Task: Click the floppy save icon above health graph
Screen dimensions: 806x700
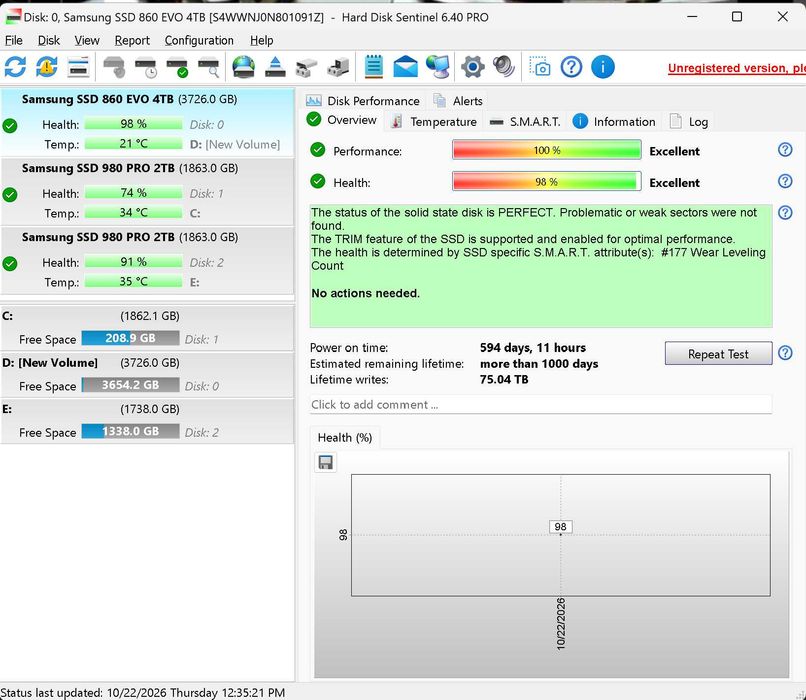Action: click(325, 462)
